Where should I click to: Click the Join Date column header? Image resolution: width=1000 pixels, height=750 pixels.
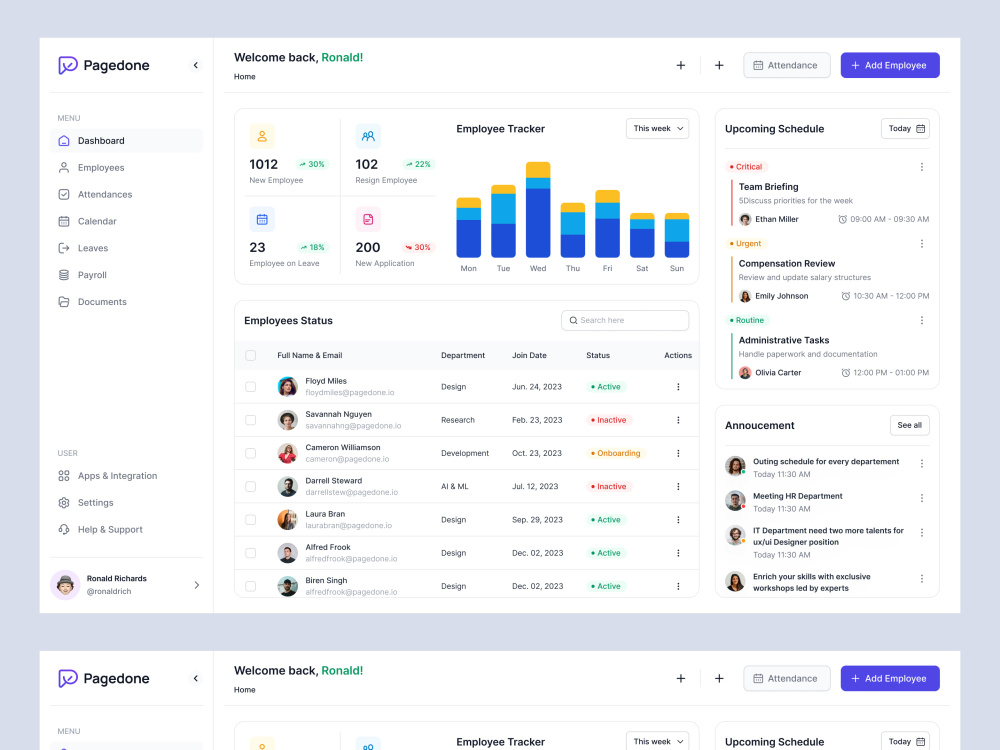coord(529,355)
